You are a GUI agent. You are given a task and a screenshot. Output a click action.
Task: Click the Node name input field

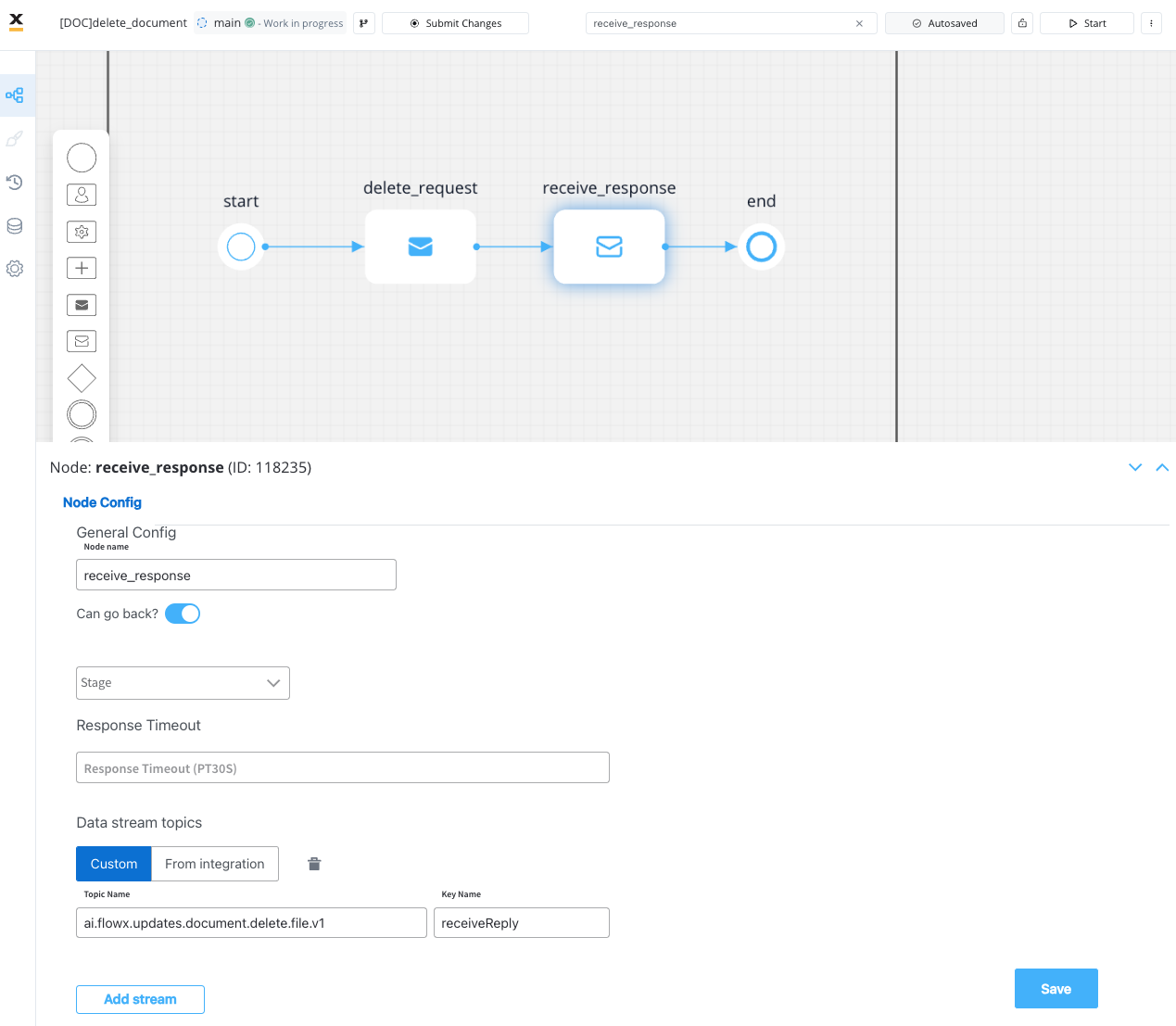click(236, 575)
